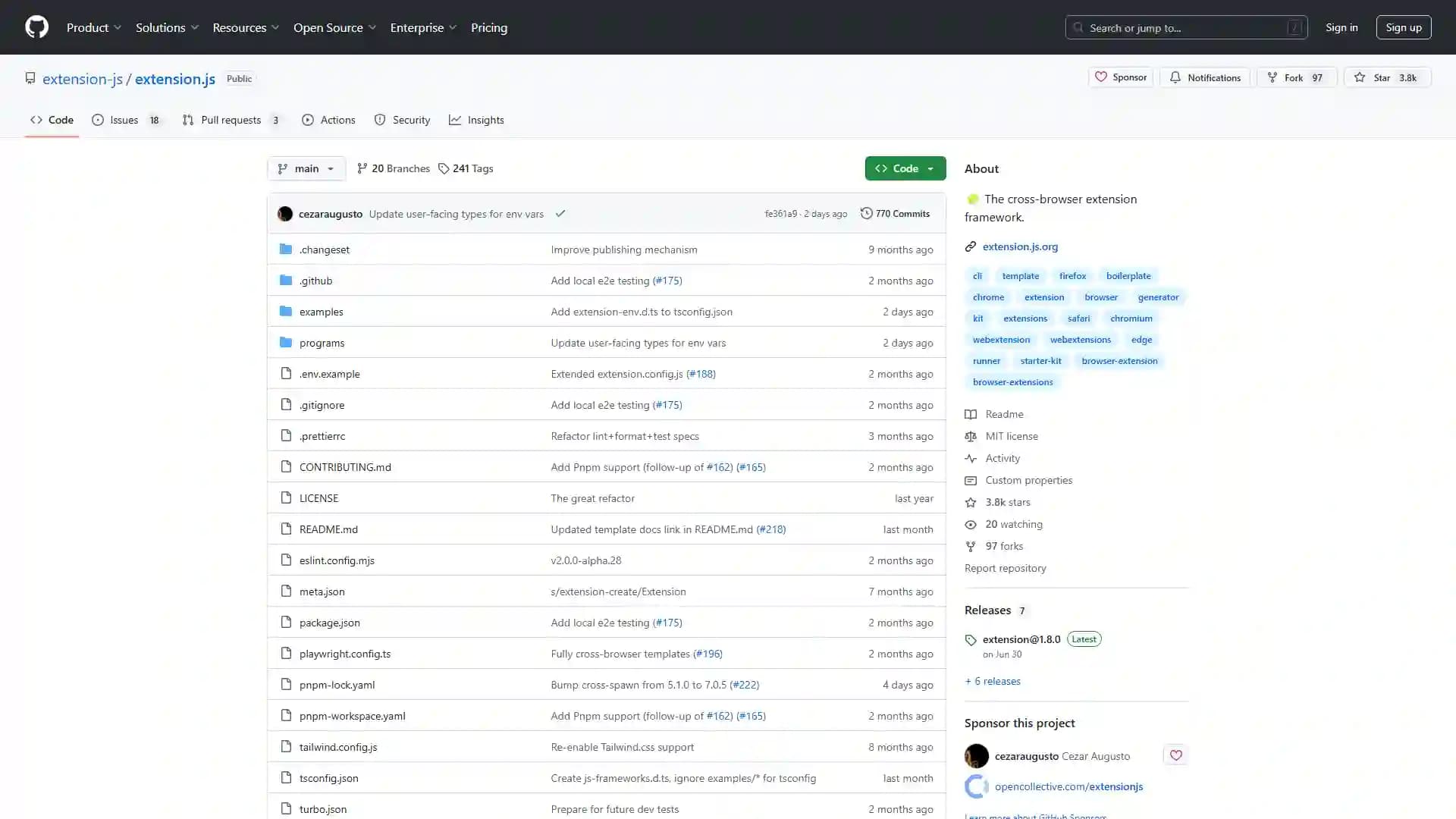Image resolution: width=1456 pixels, height=819 pixels.
Task: Star the repository
Action: (1387, 77)
